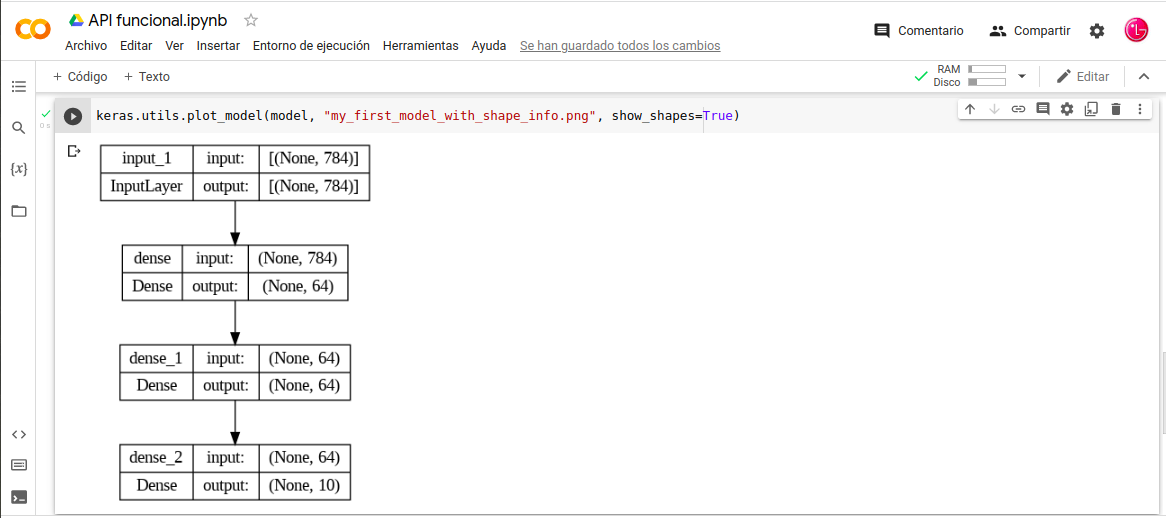Copy link to cell
1166x518 pixels.
(1018, 109)
